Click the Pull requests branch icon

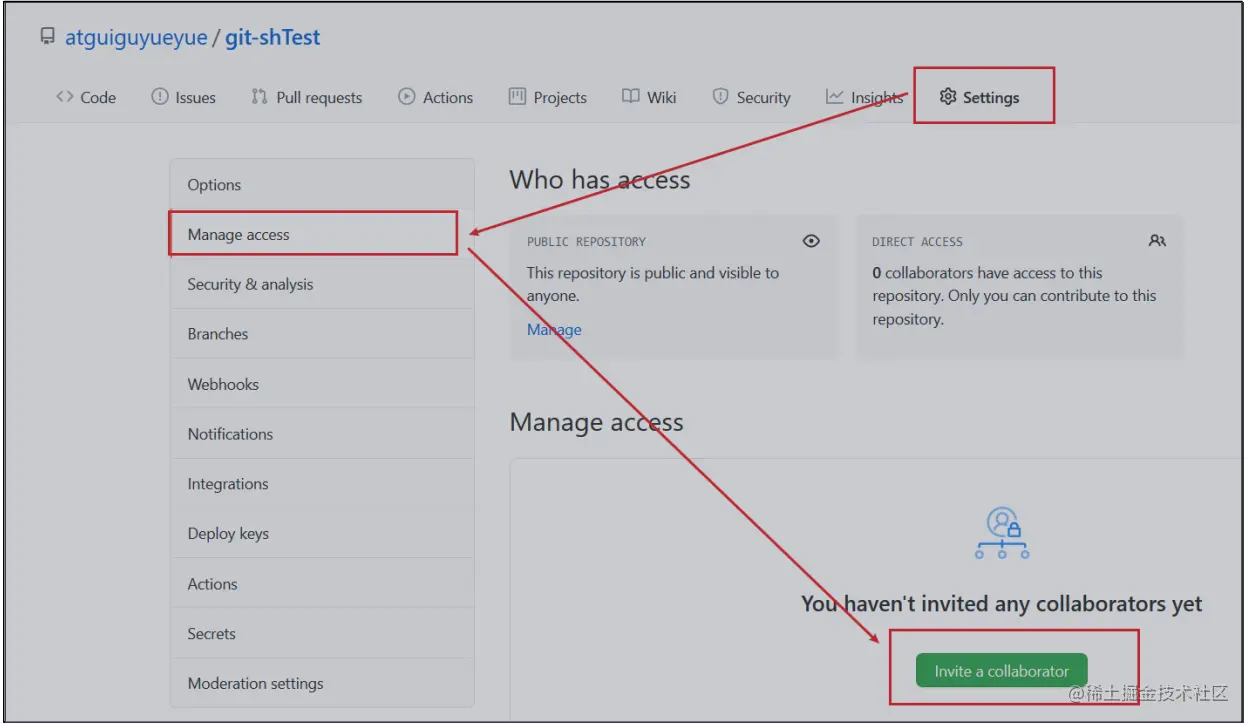(260, 97)
